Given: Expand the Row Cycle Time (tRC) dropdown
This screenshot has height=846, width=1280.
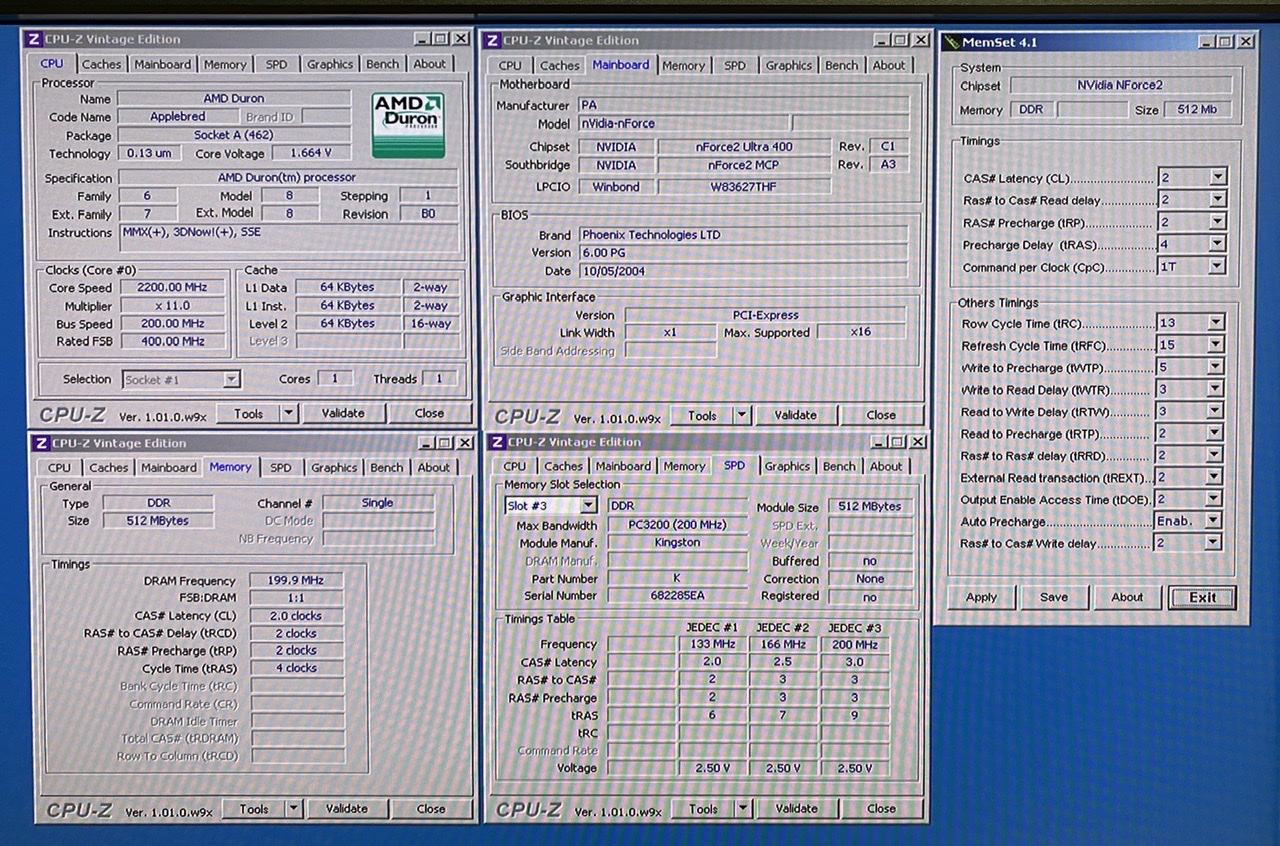Looking at the screenshot, I should pyautogui.click(x=1215, y=323).
